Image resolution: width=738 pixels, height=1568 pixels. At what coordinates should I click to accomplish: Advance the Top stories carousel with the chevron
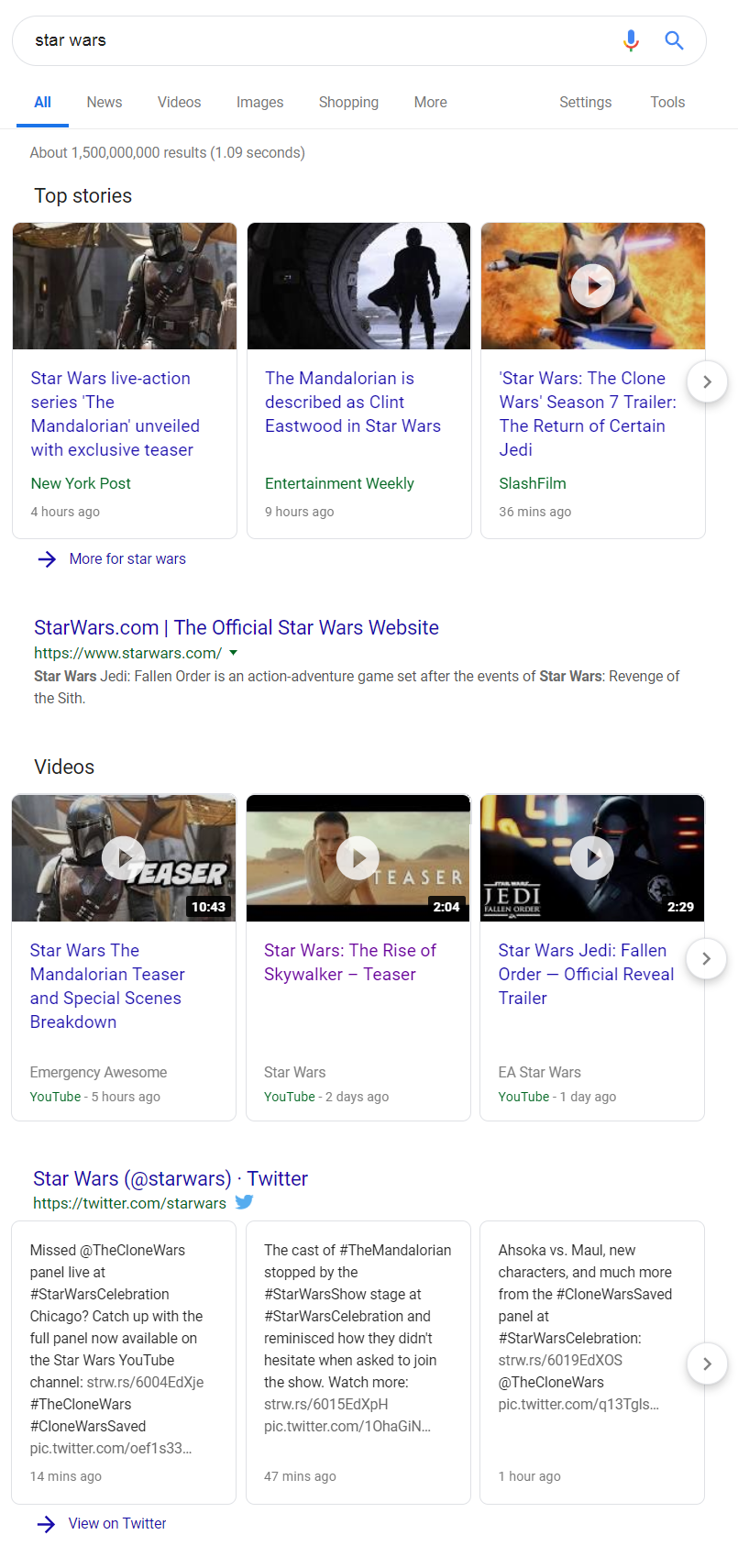[707, 381]
